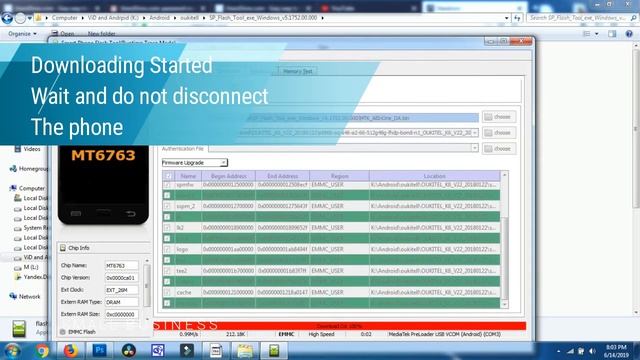Open the scatter file path dropdown arrow
Viewport: 640px width, 360px height.
474,133
